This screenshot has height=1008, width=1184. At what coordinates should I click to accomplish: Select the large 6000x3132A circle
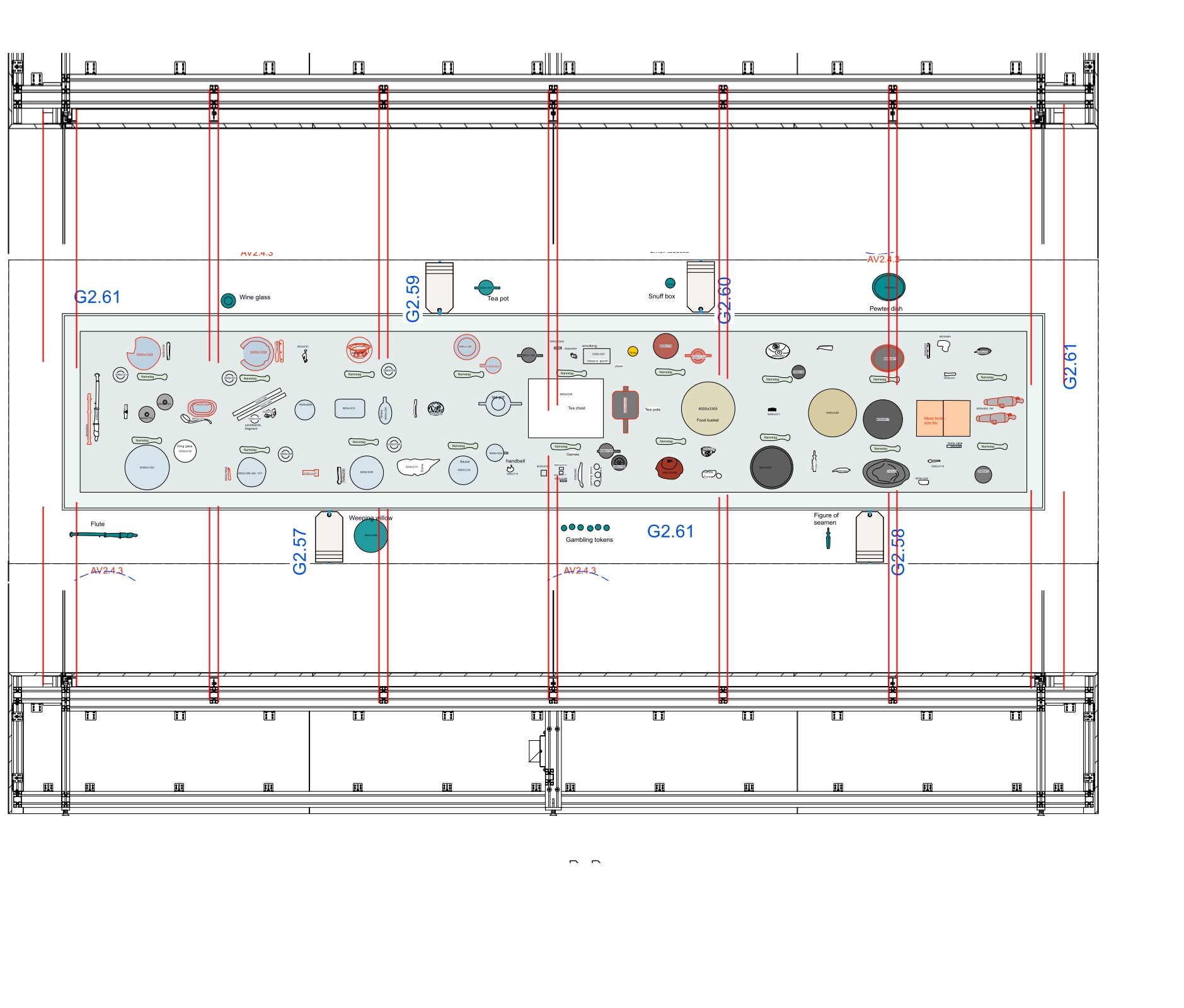(147, 467)
